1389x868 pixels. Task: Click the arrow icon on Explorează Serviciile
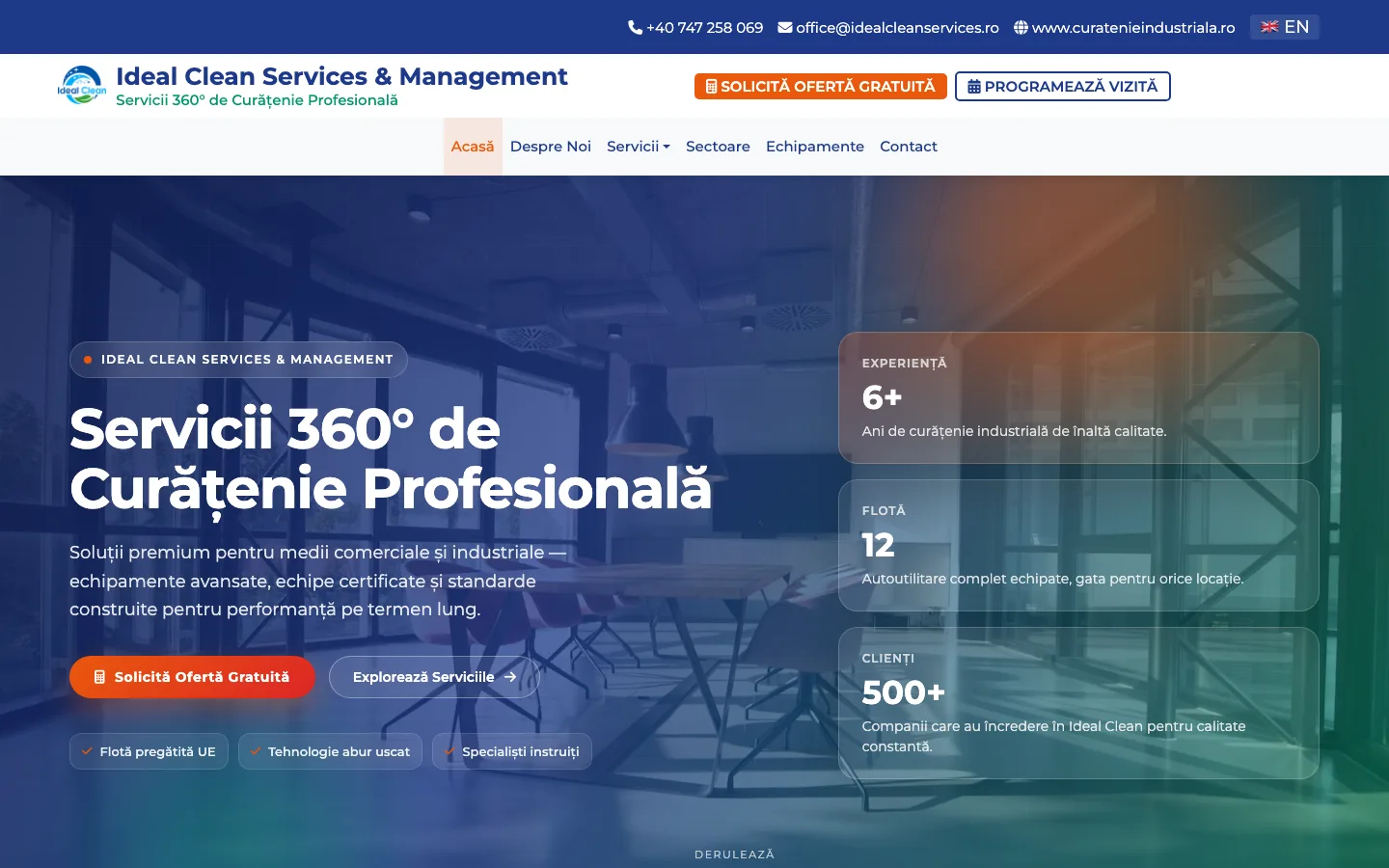click(x=510, y=677)
